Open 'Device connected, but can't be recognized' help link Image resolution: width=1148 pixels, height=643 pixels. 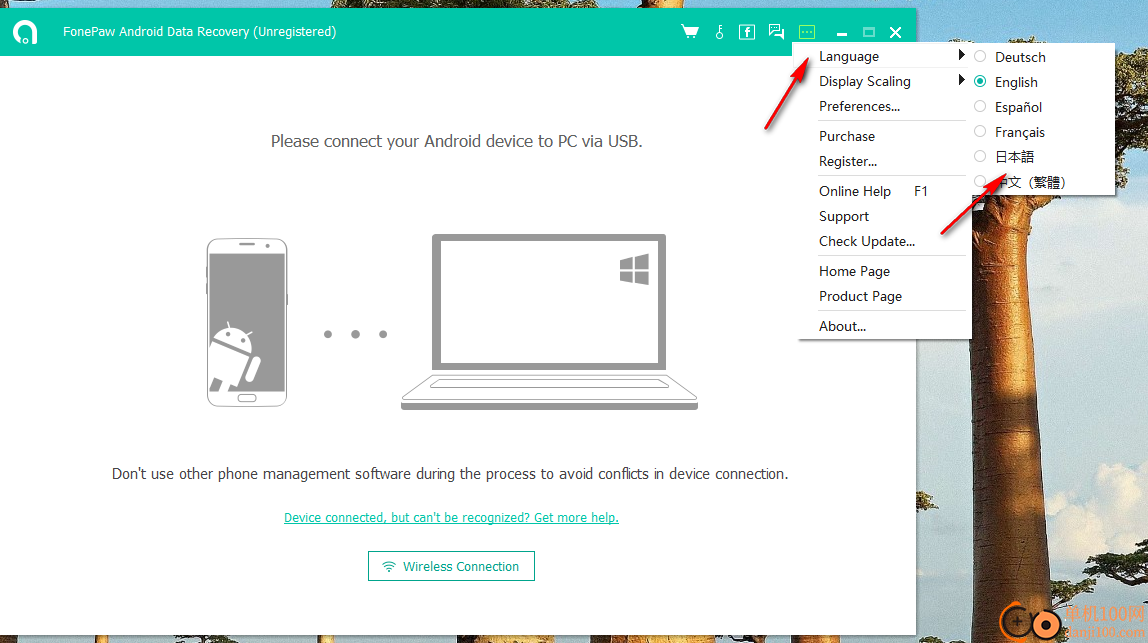451,518
